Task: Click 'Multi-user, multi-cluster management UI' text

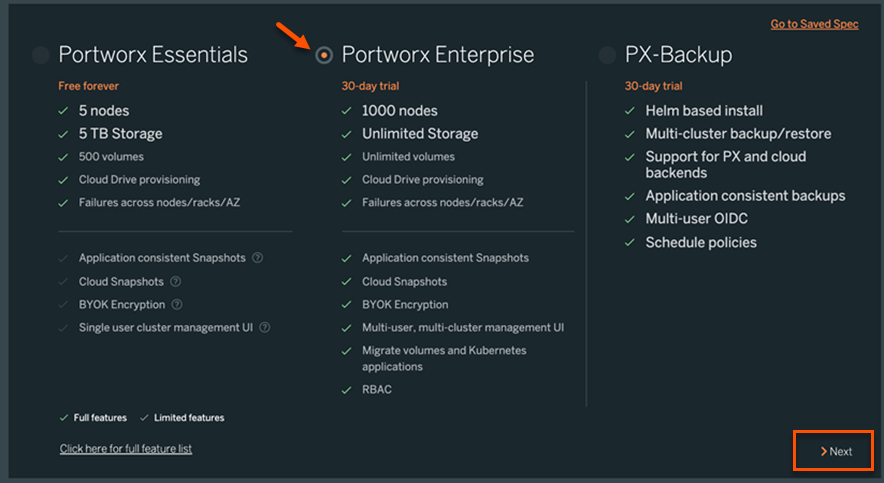Action: [463, 327]
